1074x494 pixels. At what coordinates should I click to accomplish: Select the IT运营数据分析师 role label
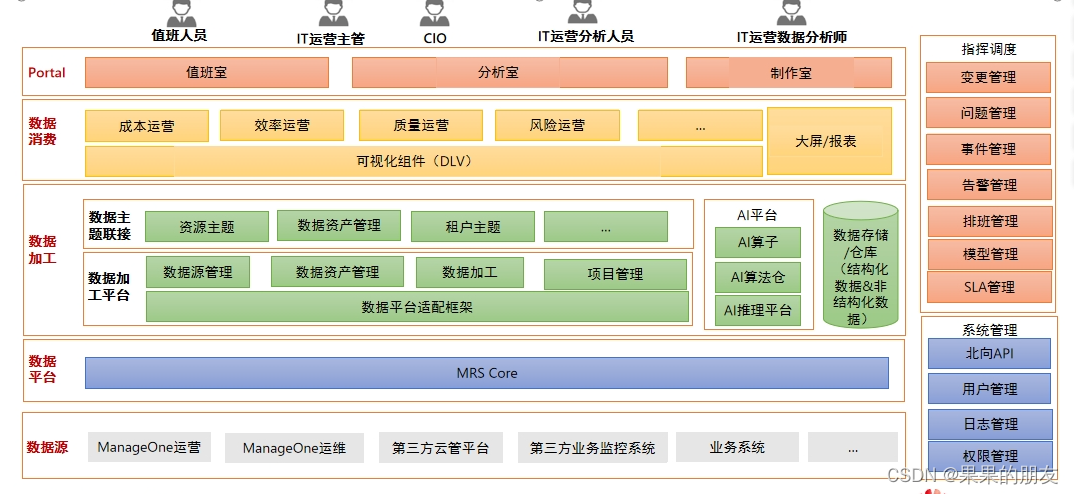792,37
